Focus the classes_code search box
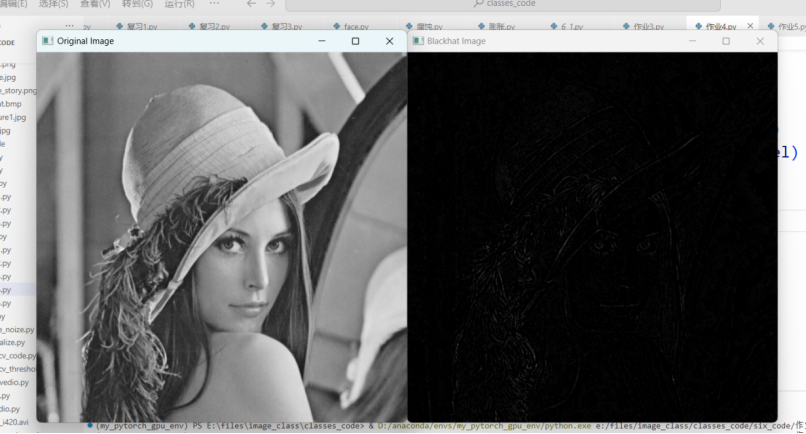 tap(503, 5)
